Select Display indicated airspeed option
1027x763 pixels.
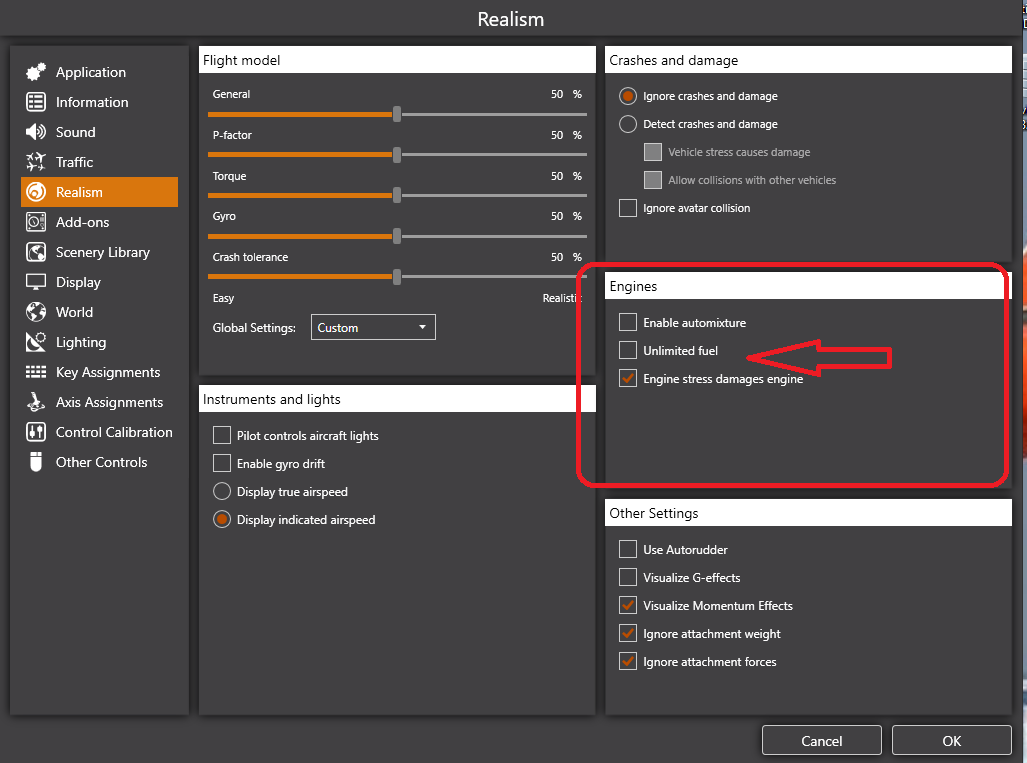point(222,519)
